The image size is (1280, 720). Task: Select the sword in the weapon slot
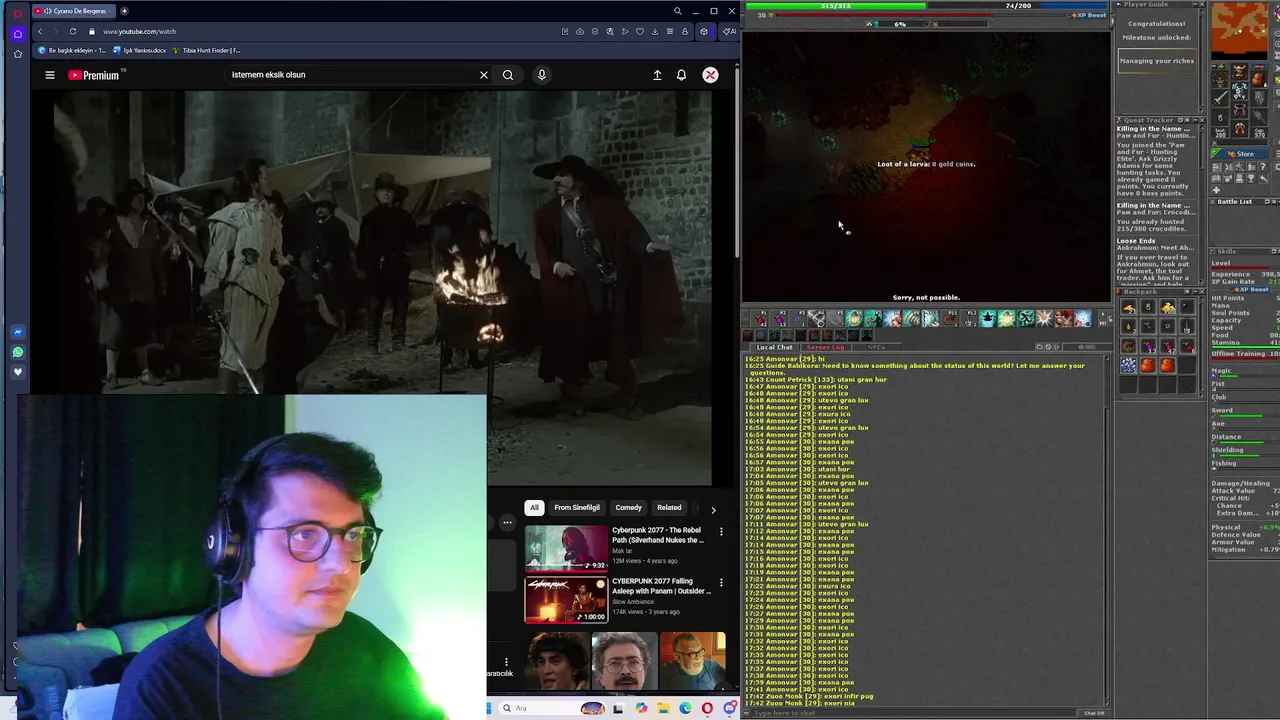[x=1220, y=97]
